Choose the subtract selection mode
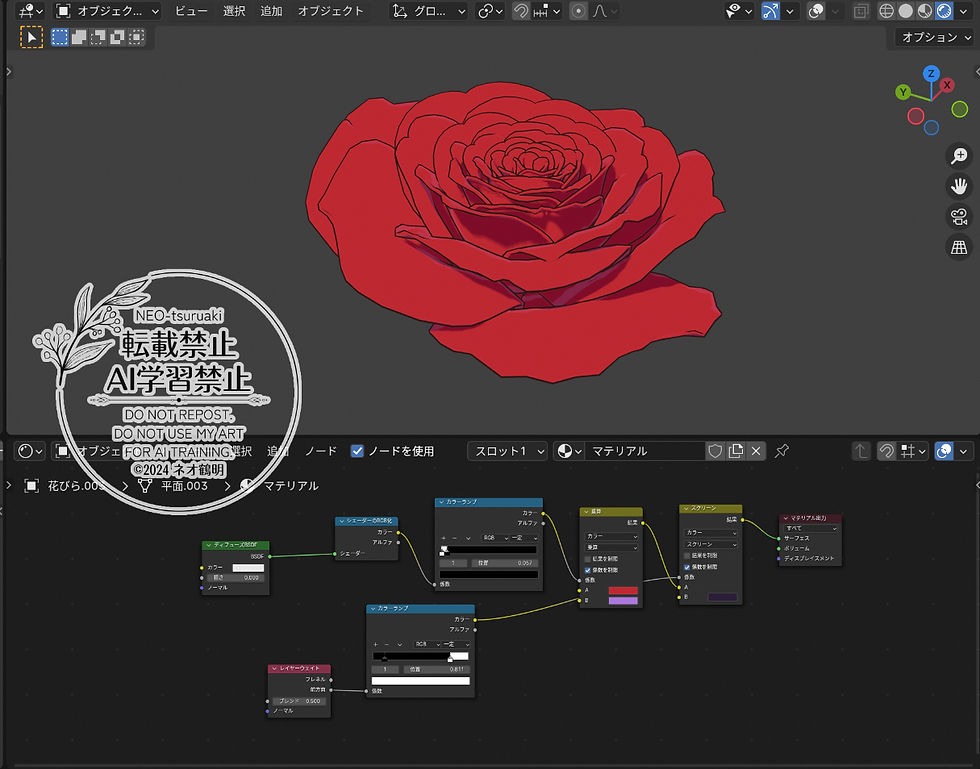 click(98, 38)
